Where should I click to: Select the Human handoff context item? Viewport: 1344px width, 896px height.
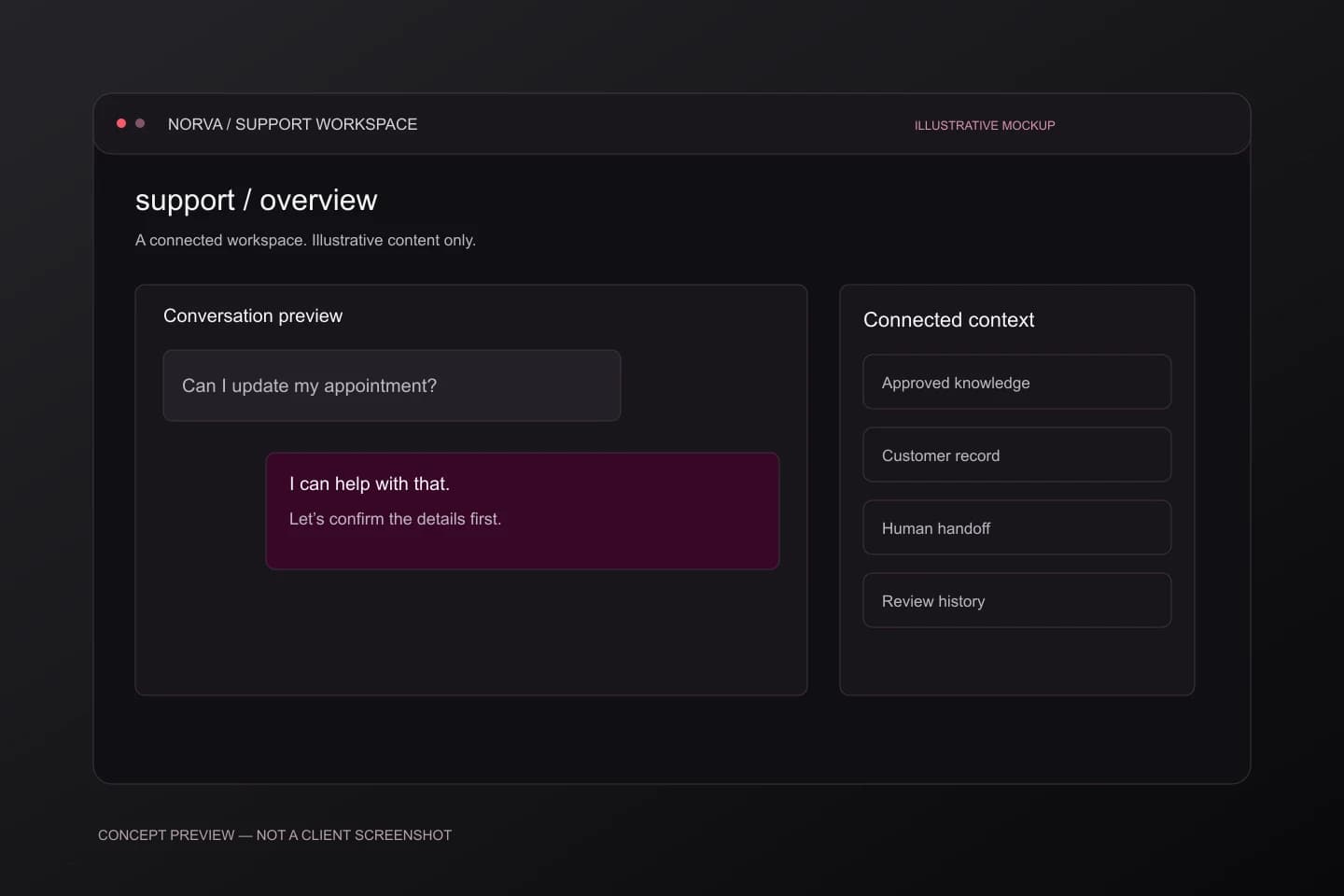(x=1017, y=527)
